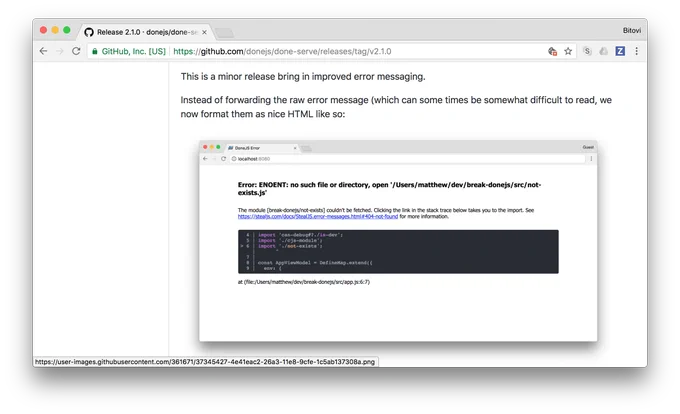
Task: Reload the GitHub release page
Action: pyautogui.click(x=76, y=51)
